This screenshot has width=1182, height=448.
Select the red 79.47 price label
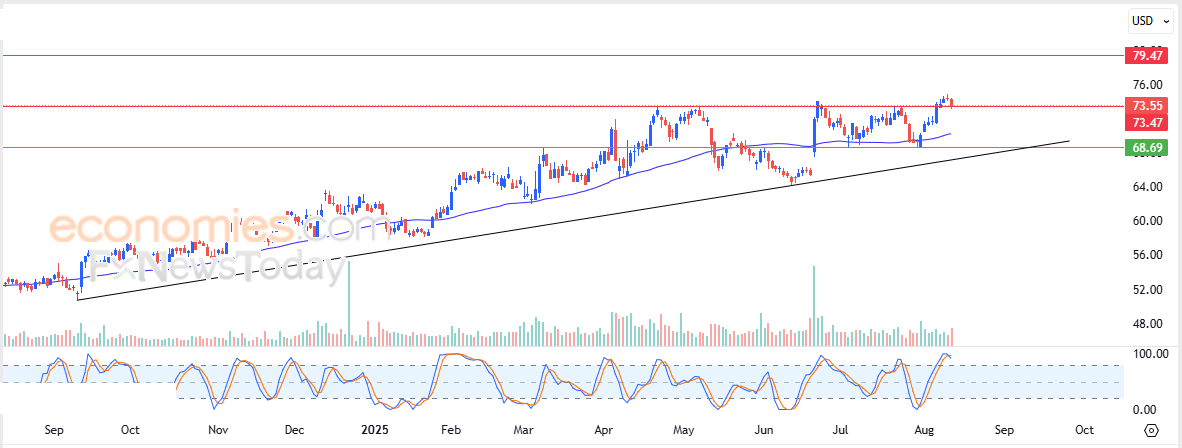(x=1146, y=56)
